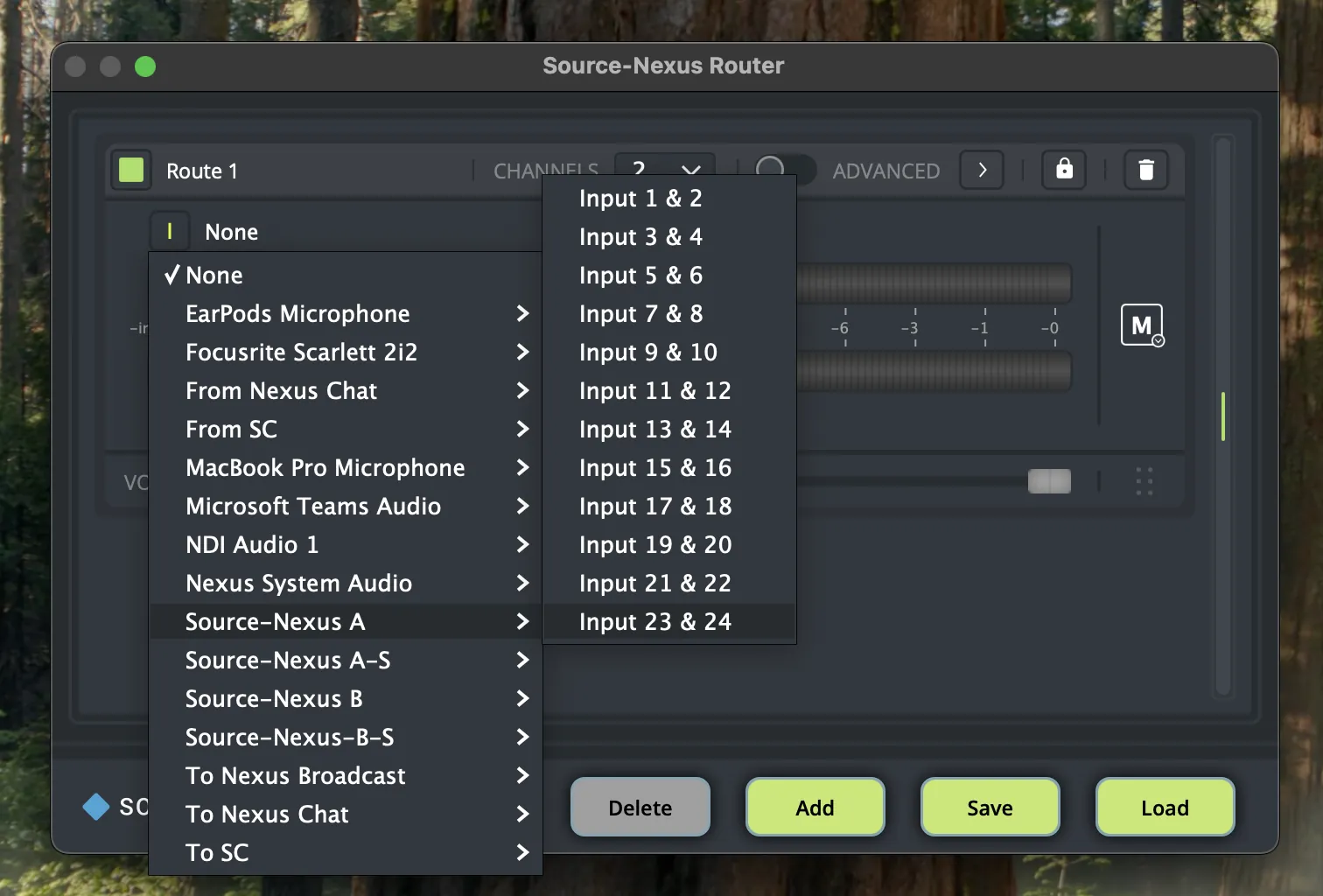Choose Input 21 & 22
Viewport: 1323px width, 896px height.
[669, 583]
